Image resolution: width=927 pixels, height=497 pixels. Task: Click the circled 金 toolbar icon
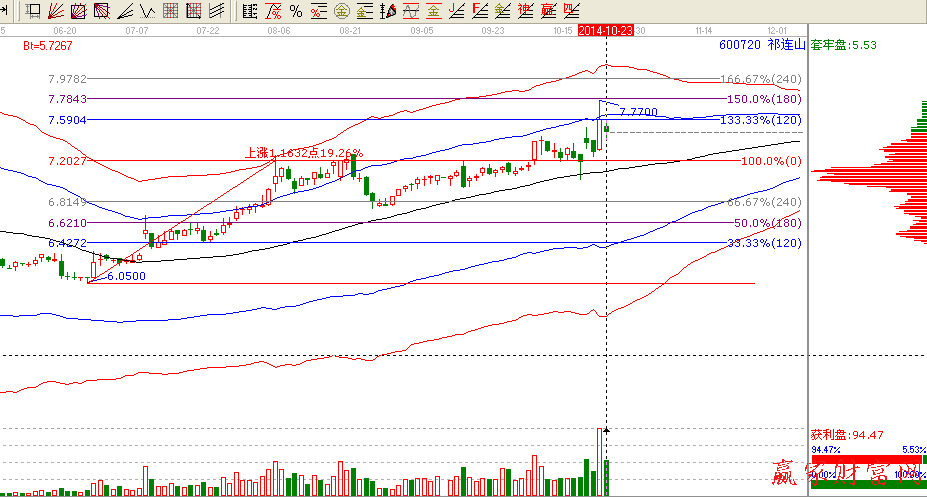342,12
